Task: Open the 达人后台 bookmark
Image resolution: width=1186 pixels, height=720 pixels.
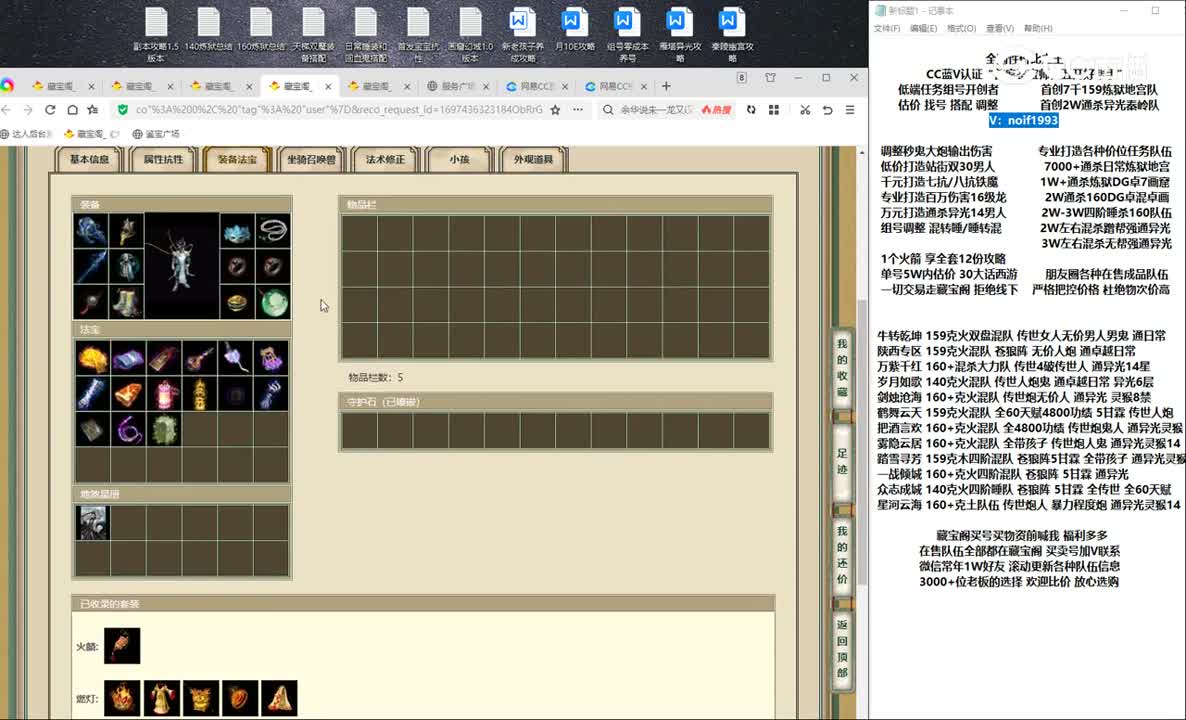Action: click(27, 134)
